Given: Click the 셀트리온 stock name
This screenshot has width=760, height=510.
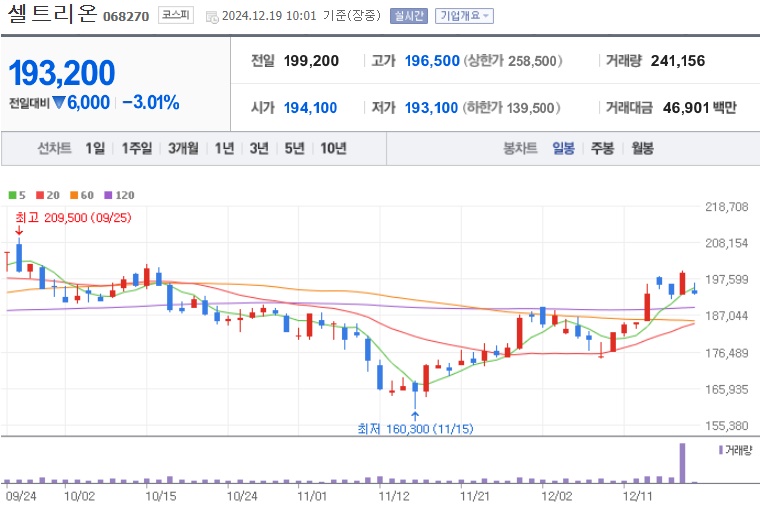Looking at the screenshot, I should pos(52,14).
